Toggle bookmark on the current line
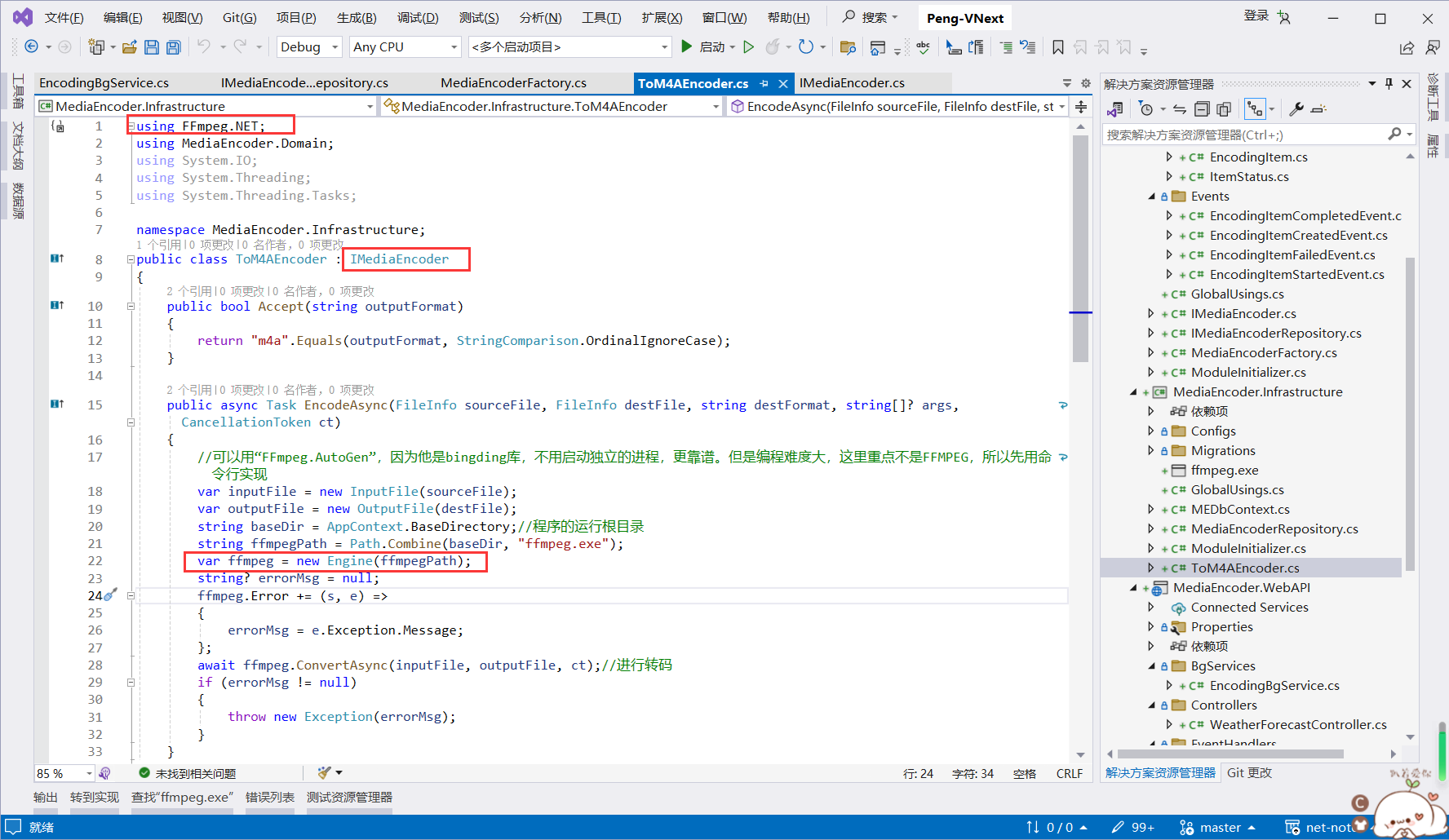The image size is (1449, 840). pos(1058,47)
